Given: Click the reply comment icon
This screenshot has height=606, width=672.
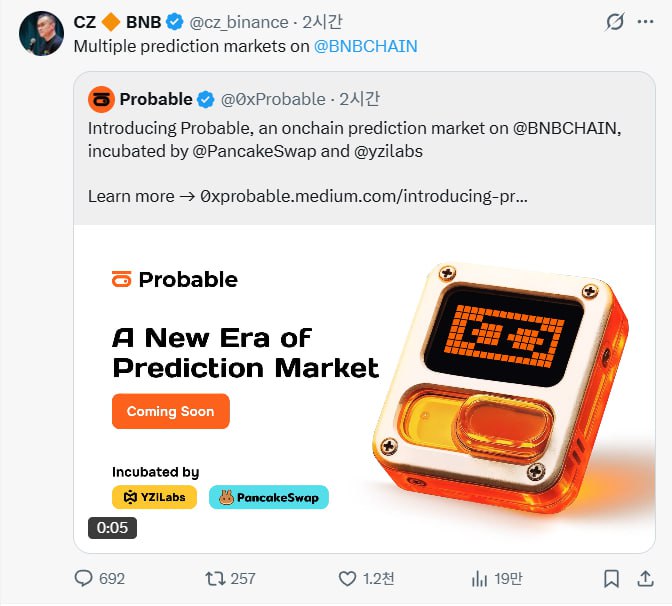Looking at the screenshot, I should (x=84, y=578).
